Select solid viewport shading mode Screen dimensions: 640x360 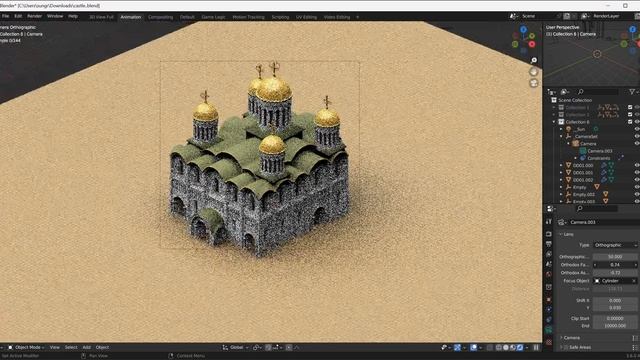click(506, 347)
